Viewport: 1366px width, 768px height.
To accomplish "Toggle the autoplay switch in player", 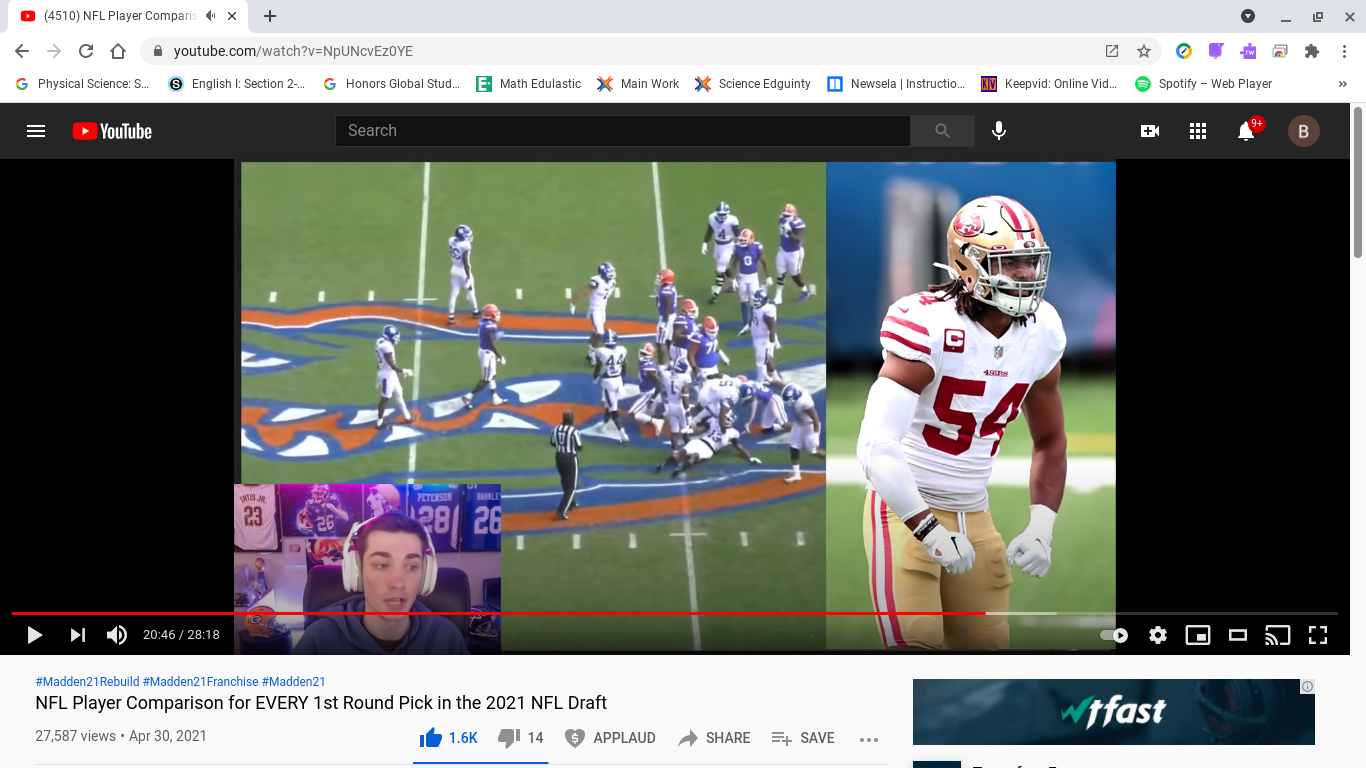I will 1114,635.
